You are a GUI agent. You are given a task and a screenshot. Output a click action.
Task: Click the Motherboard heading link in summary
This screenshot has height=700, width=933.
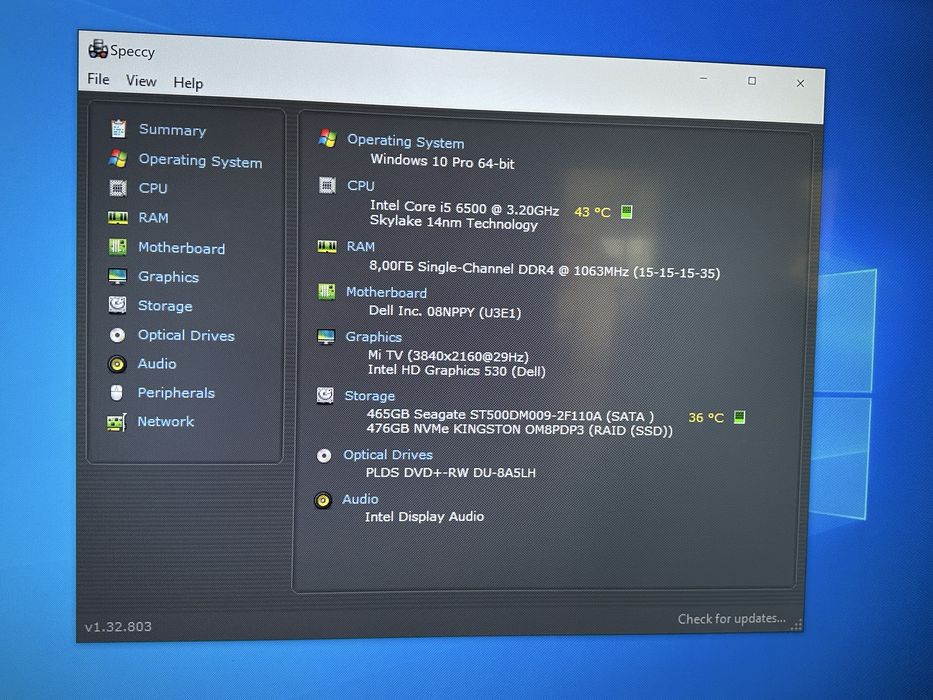[386, 292]
